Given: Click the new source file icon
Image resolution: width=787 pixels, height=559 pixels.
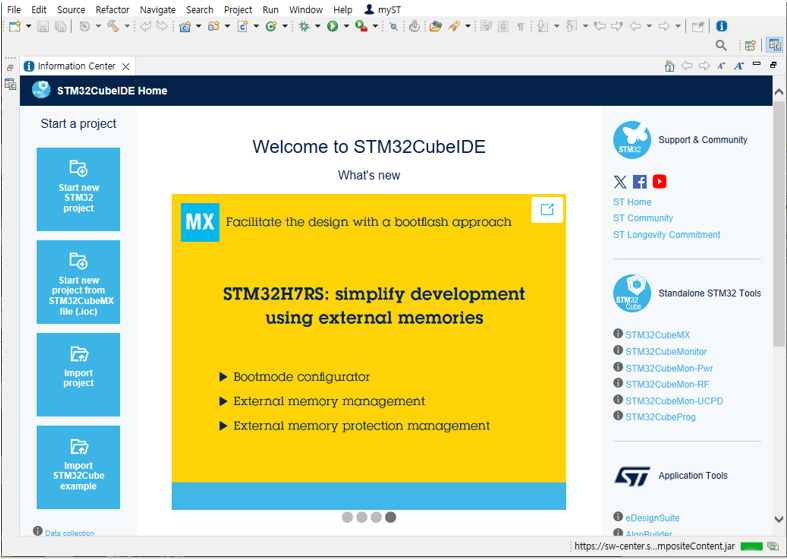Looking at the screenshot, I should [243, 26].
